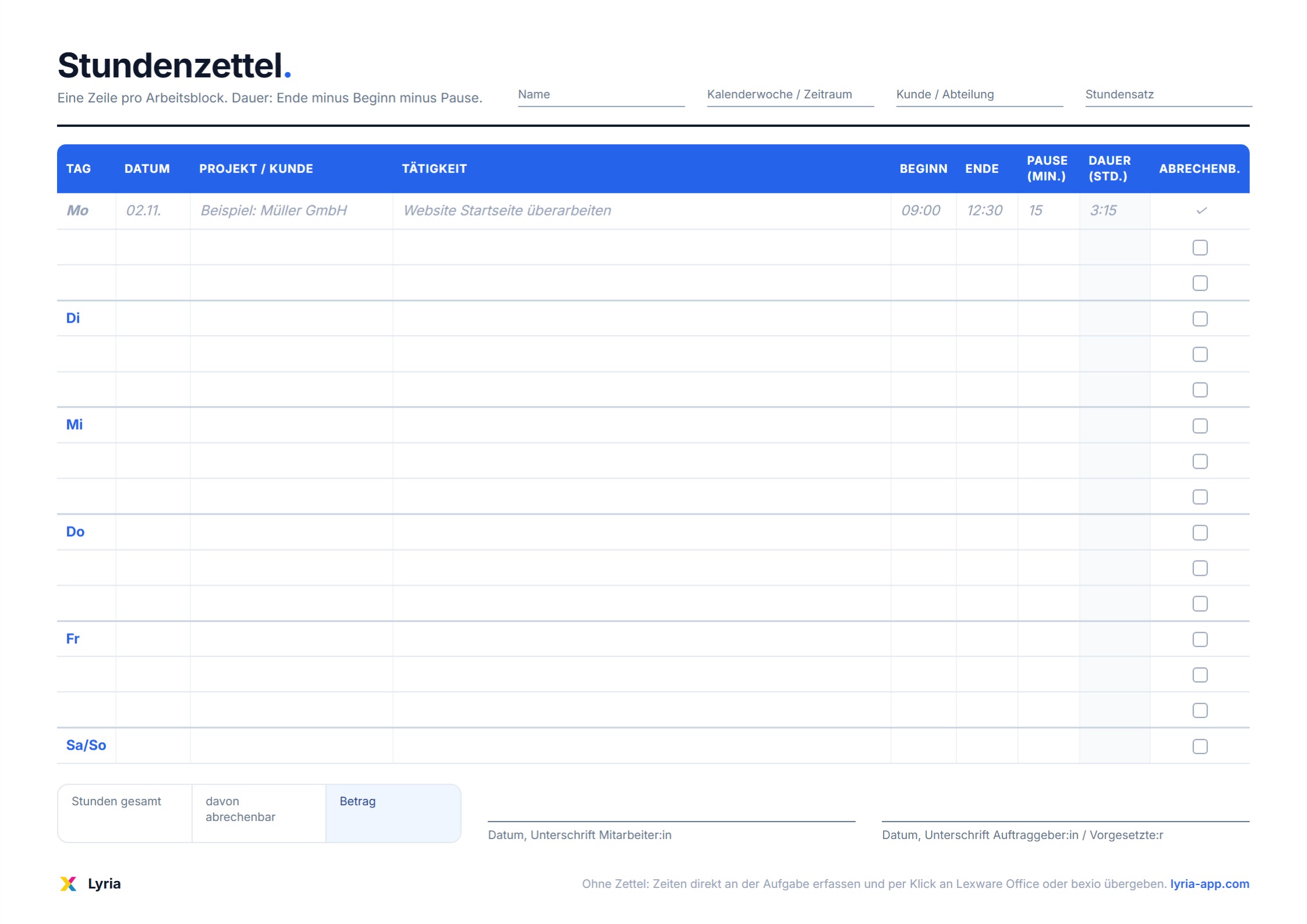Select the Stunden gesamt box
This screenshot has width=1307, height=924.
click(x=125, y=813)
